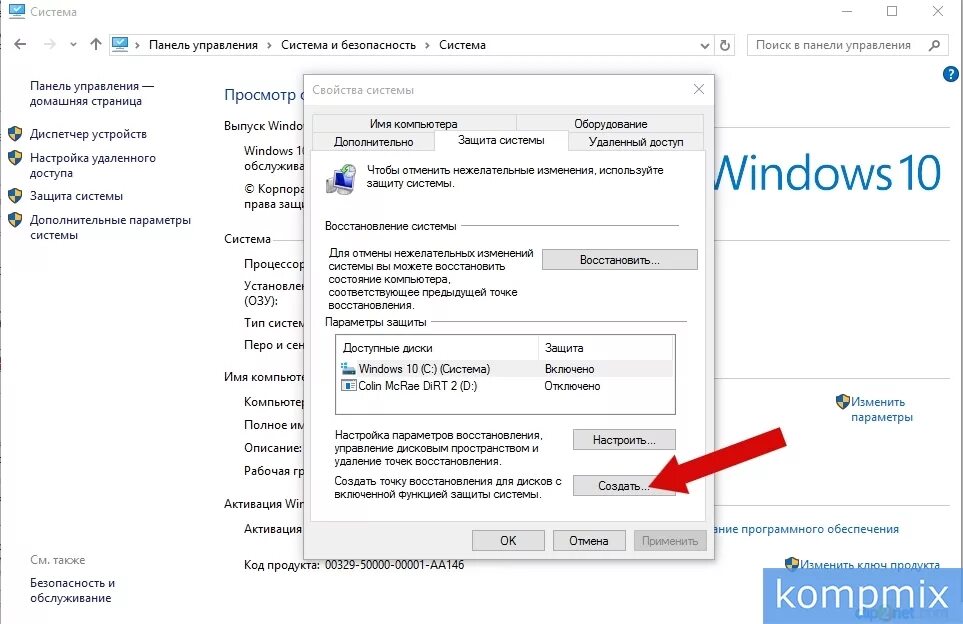Click 'Система и безопасность' breadcrumb
Viewport: 963px width, 624px height.
point(348,45)
